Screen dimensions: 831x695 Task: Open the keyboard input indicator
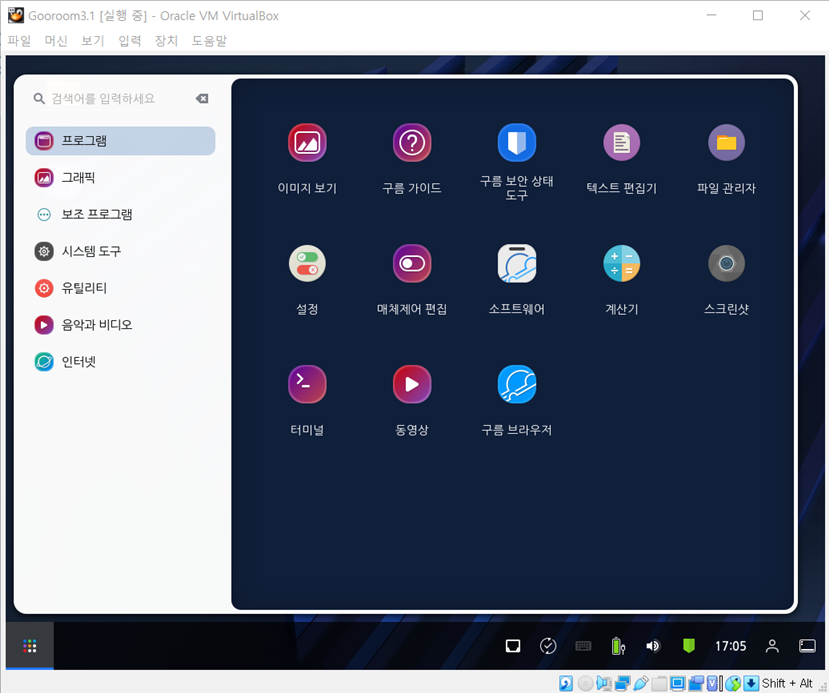click(584, 647)
